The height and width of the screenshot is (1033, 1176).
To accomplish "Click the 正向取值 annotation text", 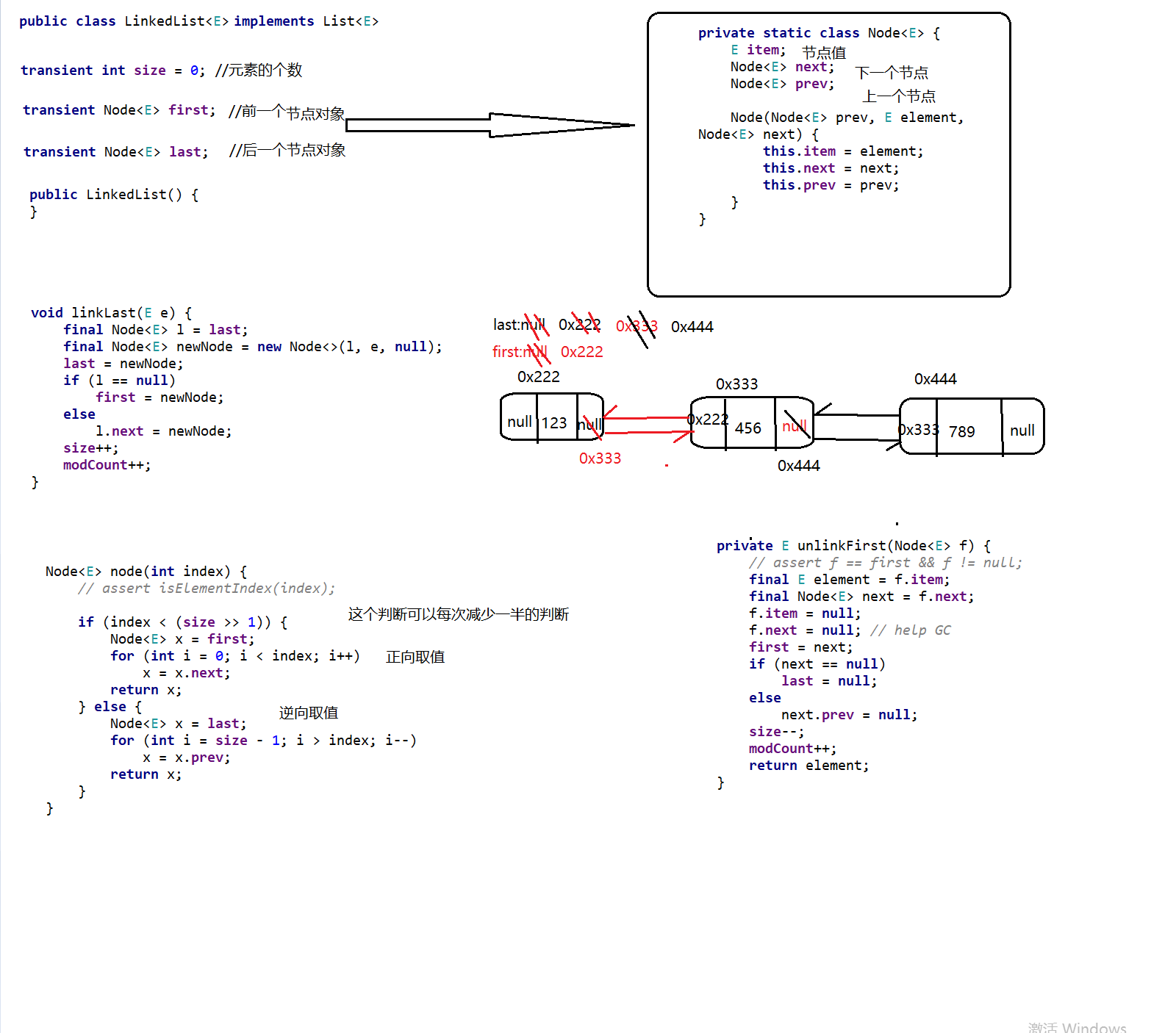I will pos(415,657).
